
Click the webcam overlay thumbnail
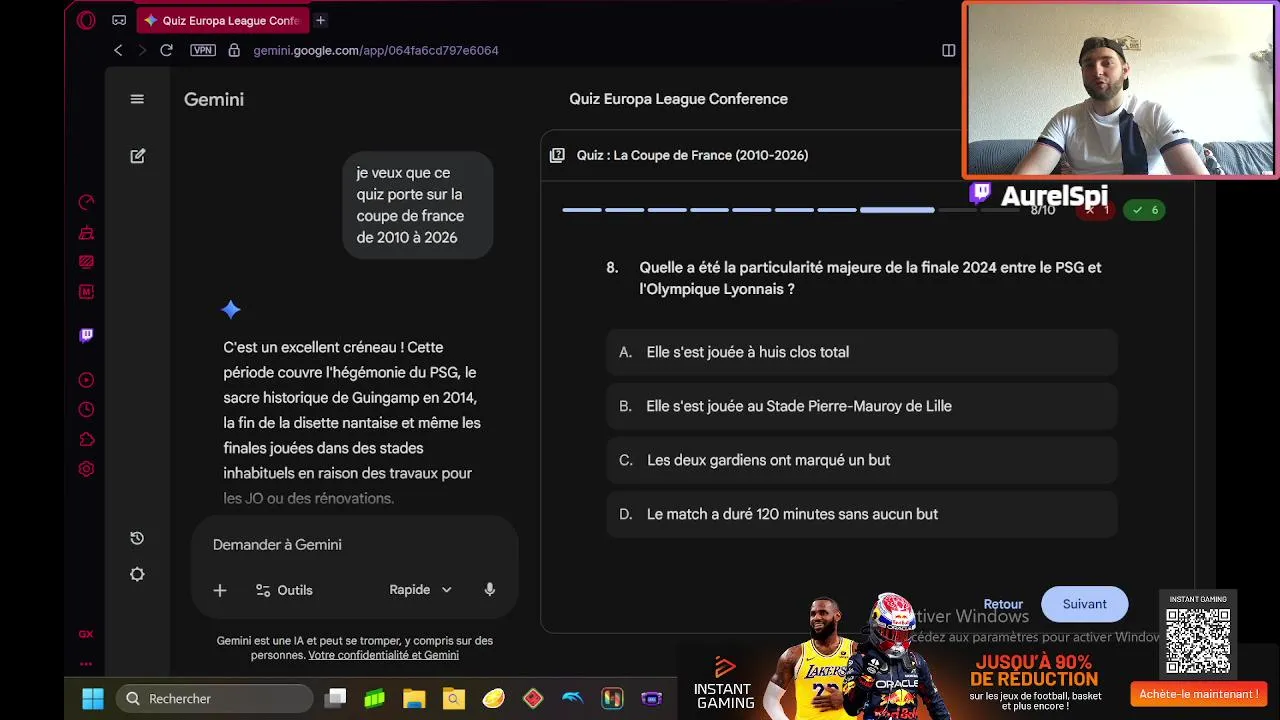[x=1120, y=90]
